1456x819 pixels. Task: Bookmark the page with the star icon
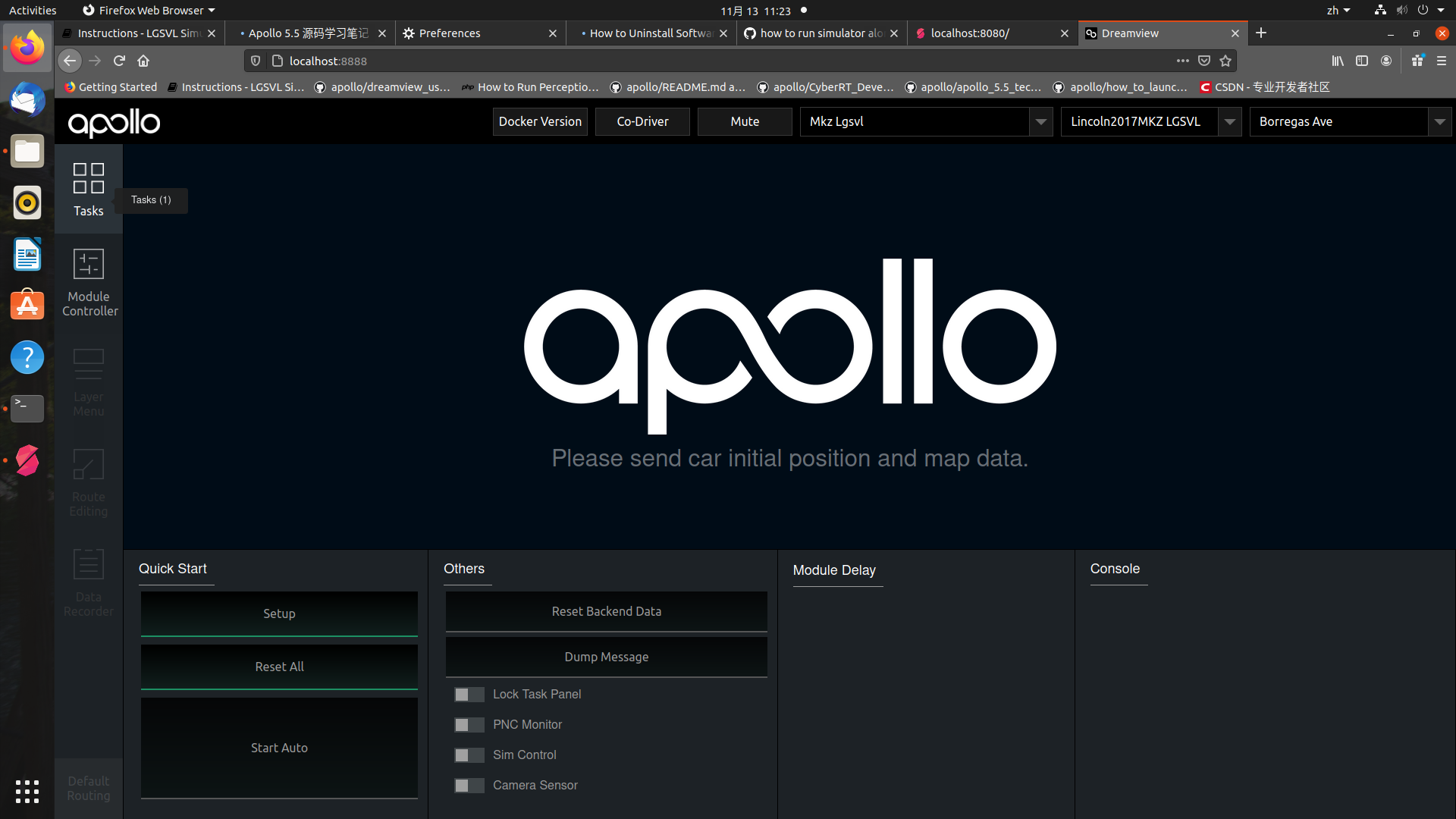click(x=1225, y=61)
